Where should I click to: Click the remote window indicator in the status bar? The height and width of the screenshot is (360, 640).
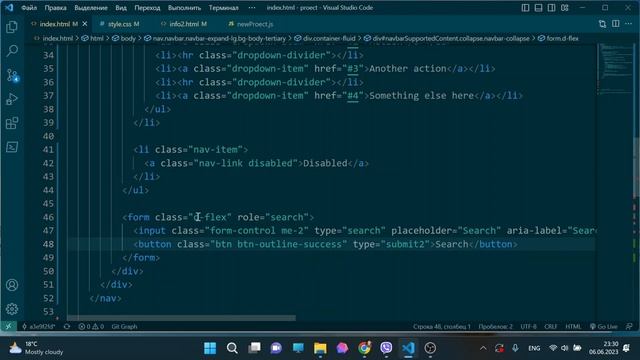(x=8, y=327)
